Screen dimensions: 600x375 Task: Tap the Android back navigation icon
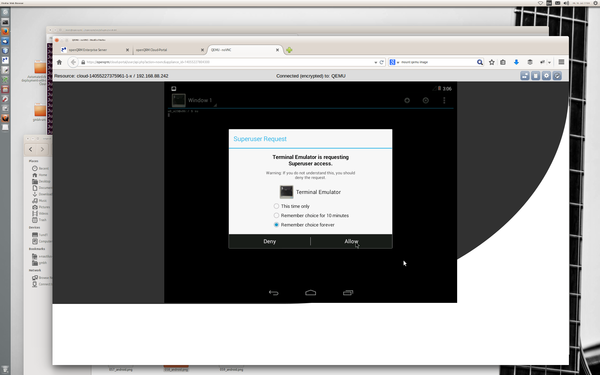tap(274, 293)
